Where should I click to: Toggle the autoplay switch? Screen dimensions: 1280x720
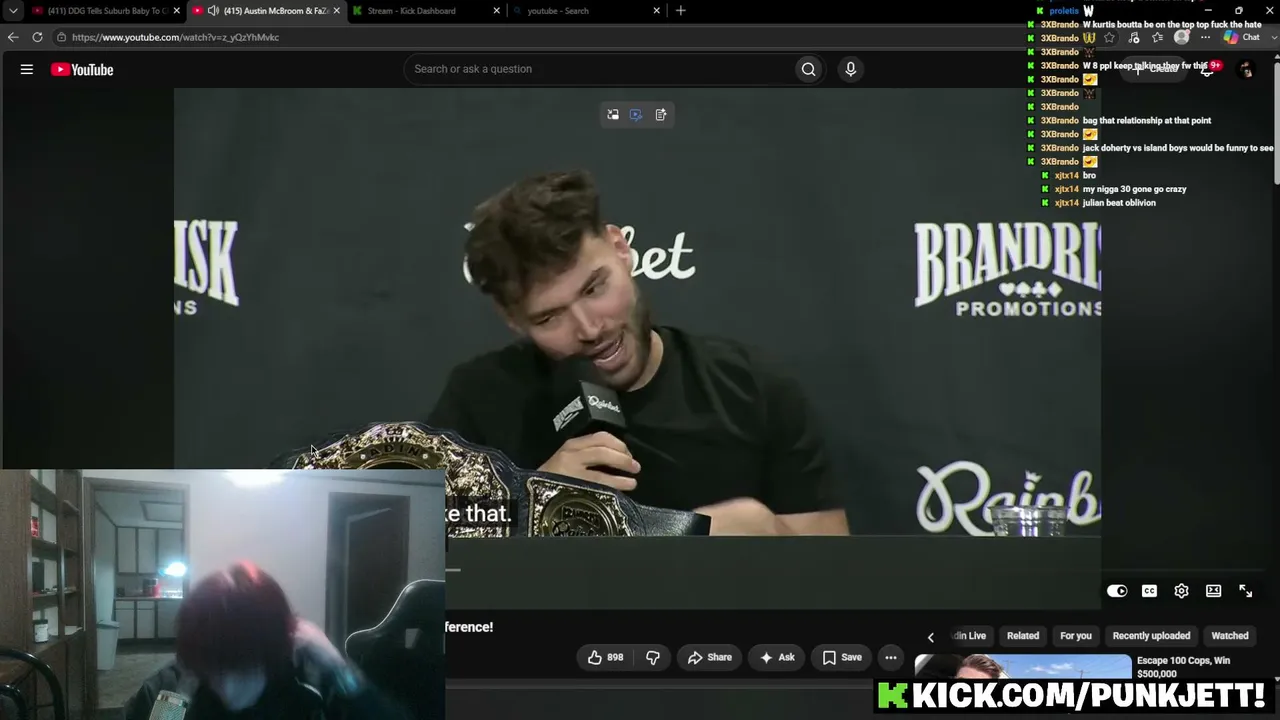click(x=1117, y=591)
